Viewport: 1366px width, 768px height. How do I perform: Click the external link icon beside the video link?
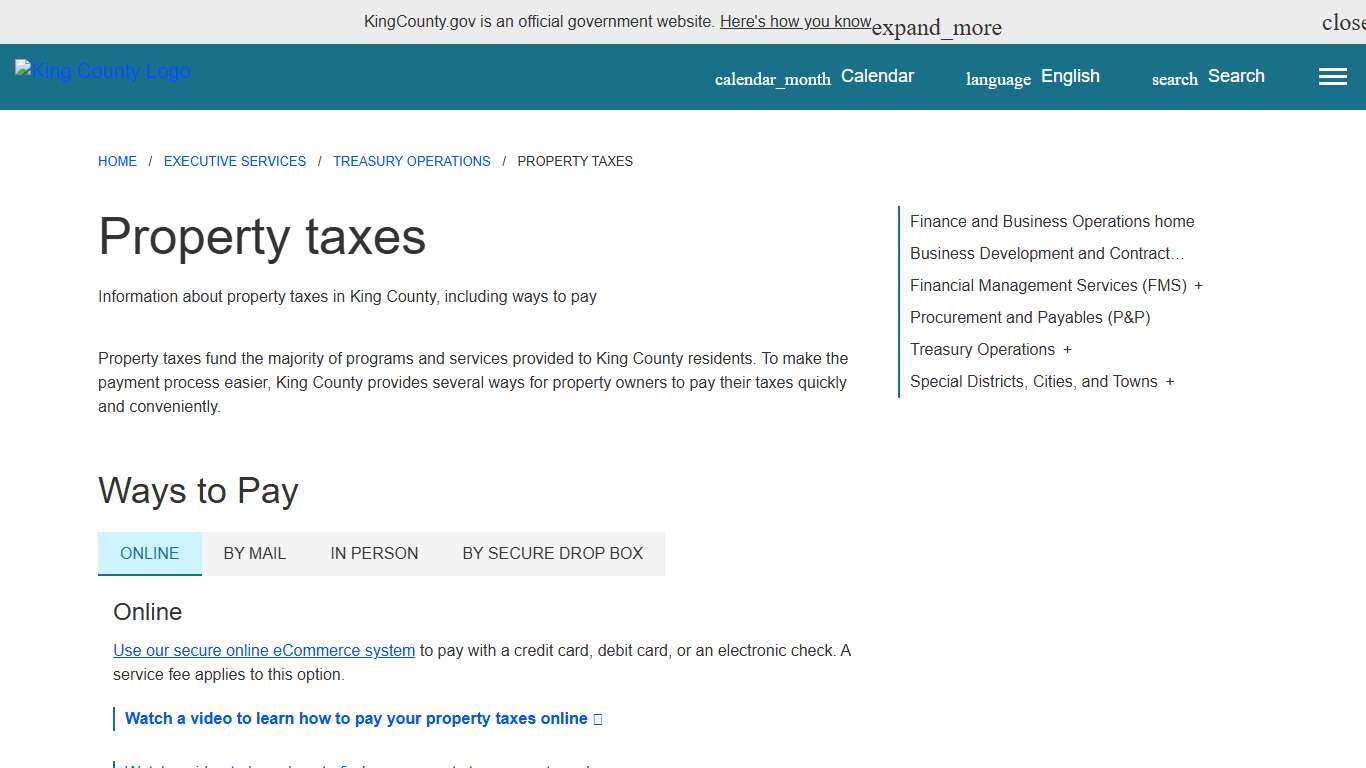click(597, 718)
